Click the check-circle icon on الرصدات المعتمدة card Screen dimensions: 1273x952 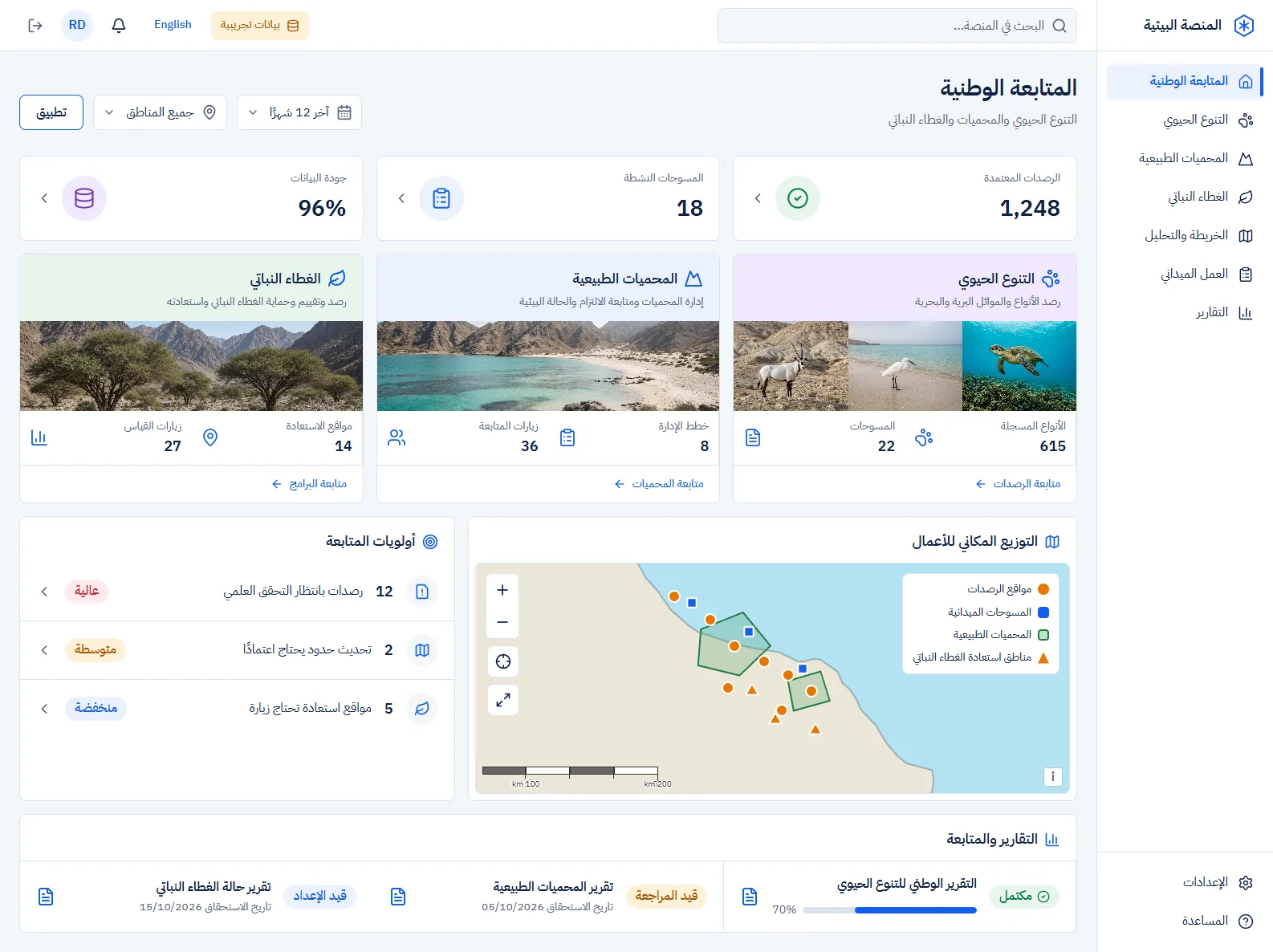click(798, 198)
